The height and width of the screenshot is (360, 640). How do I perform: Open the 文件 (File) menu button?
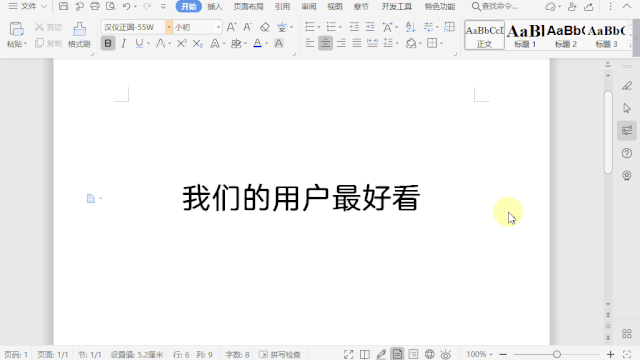(28, 7)
